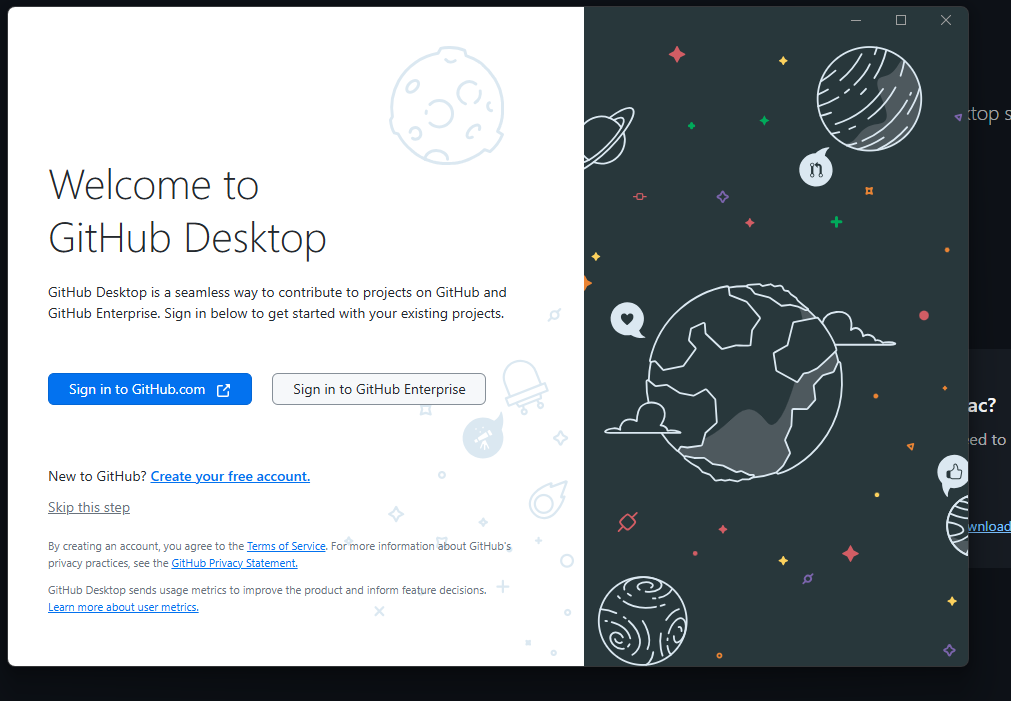Open the Terms of Service link
Screen dimensions: 1011x701
pyautogui.click(x=286, y=546)
